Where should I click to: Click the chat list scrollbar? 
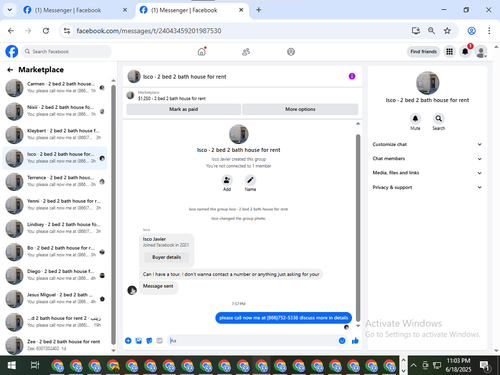(113, 214)
